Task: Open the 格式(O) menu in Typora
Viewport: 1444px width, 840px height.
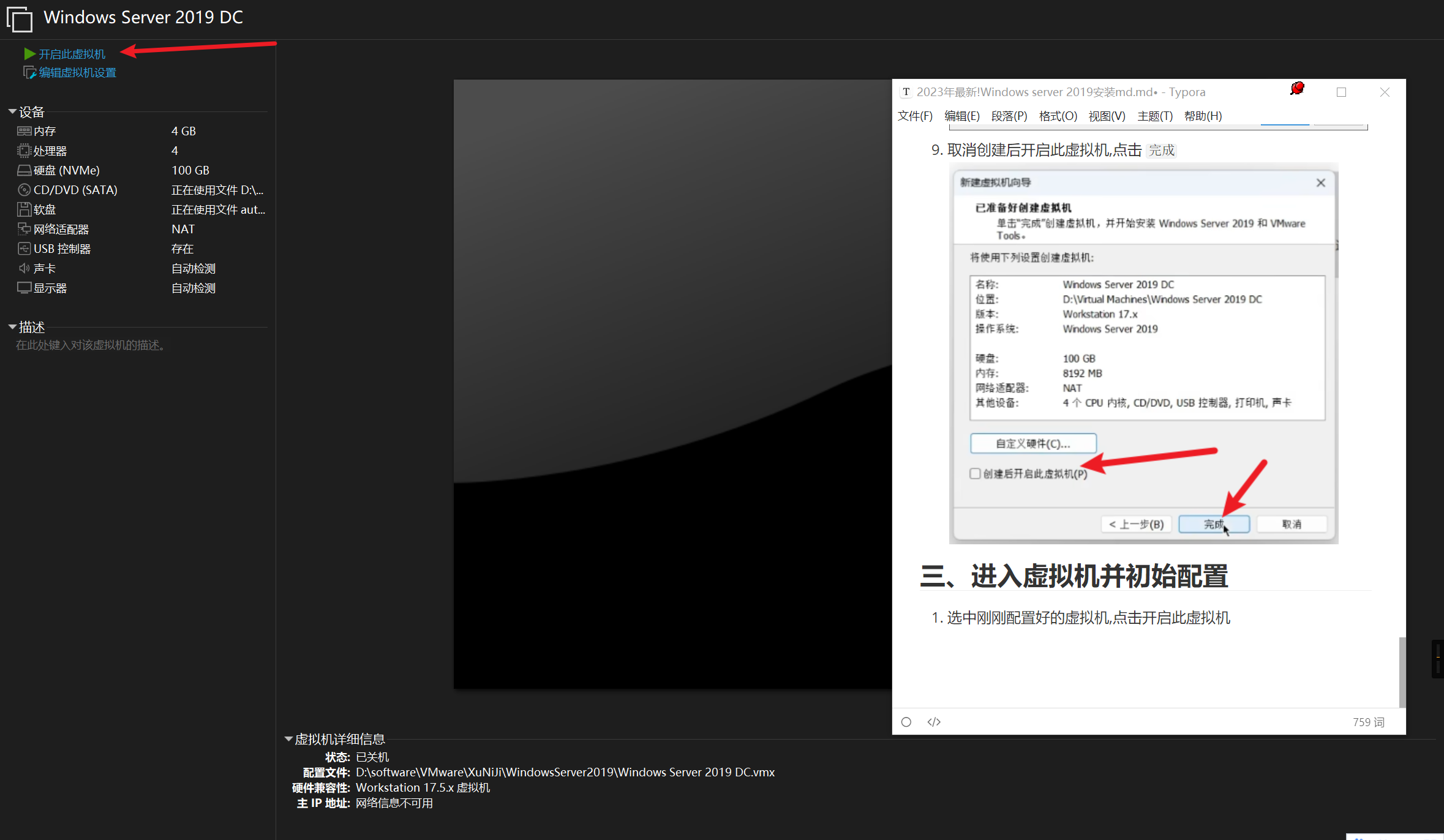Action: pos(1058,116)
